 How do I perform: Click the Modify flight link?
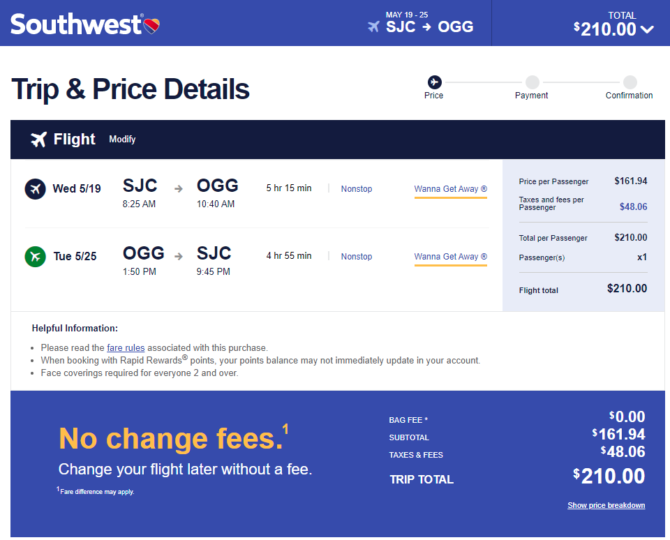(x=122, y=139)
